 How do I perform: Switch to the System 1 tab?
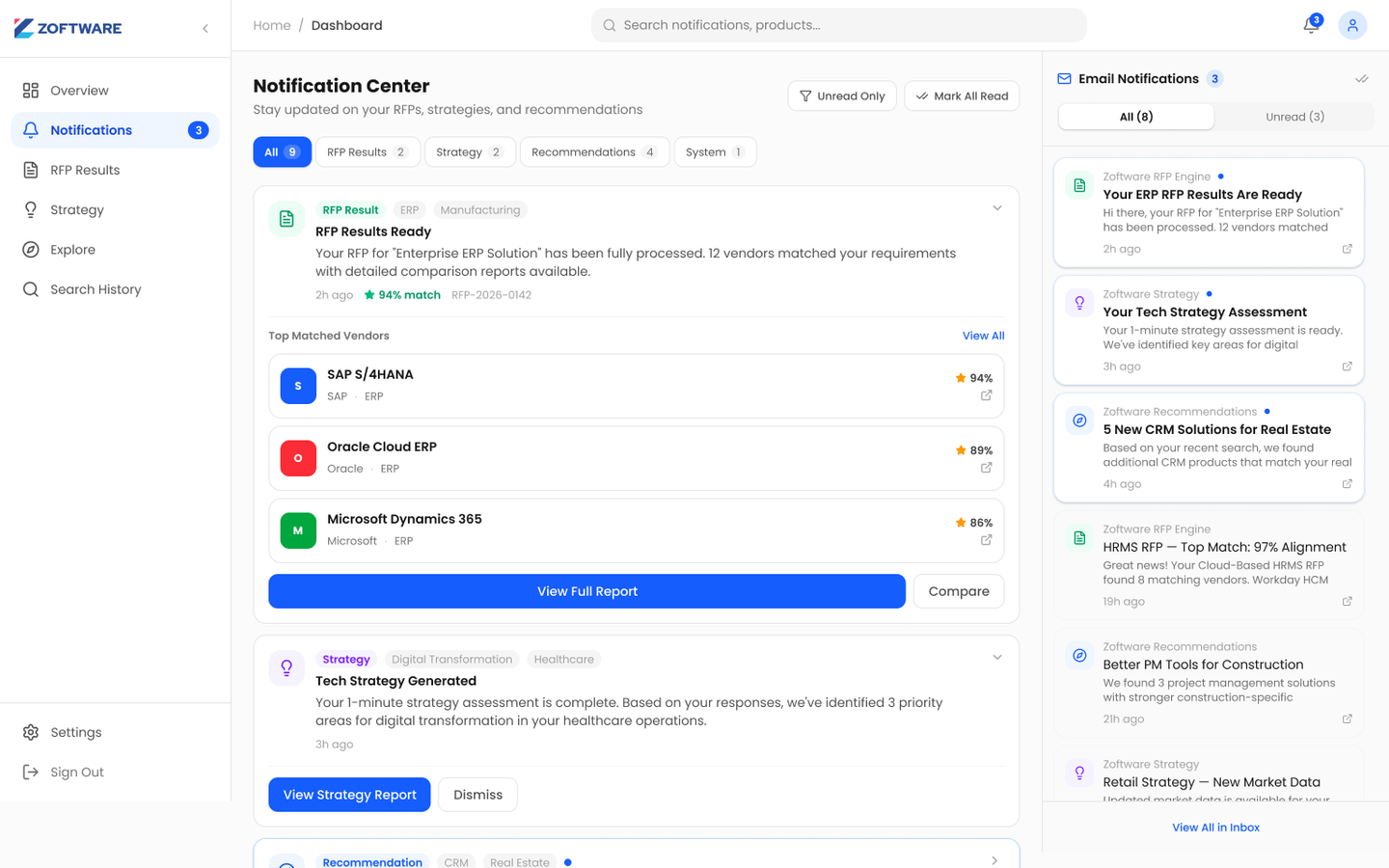click(715, 151)
